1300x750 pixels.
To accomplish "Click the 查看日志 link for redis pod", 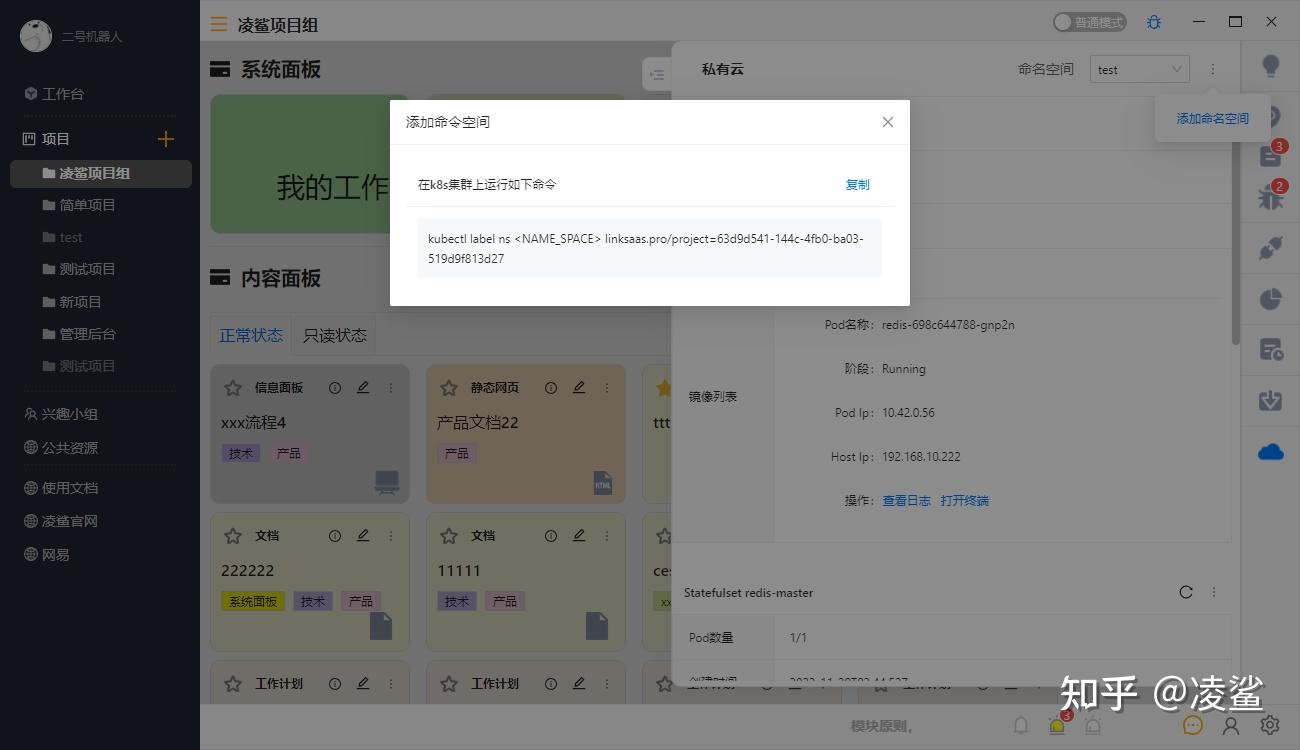I will [x=906, y=500].
